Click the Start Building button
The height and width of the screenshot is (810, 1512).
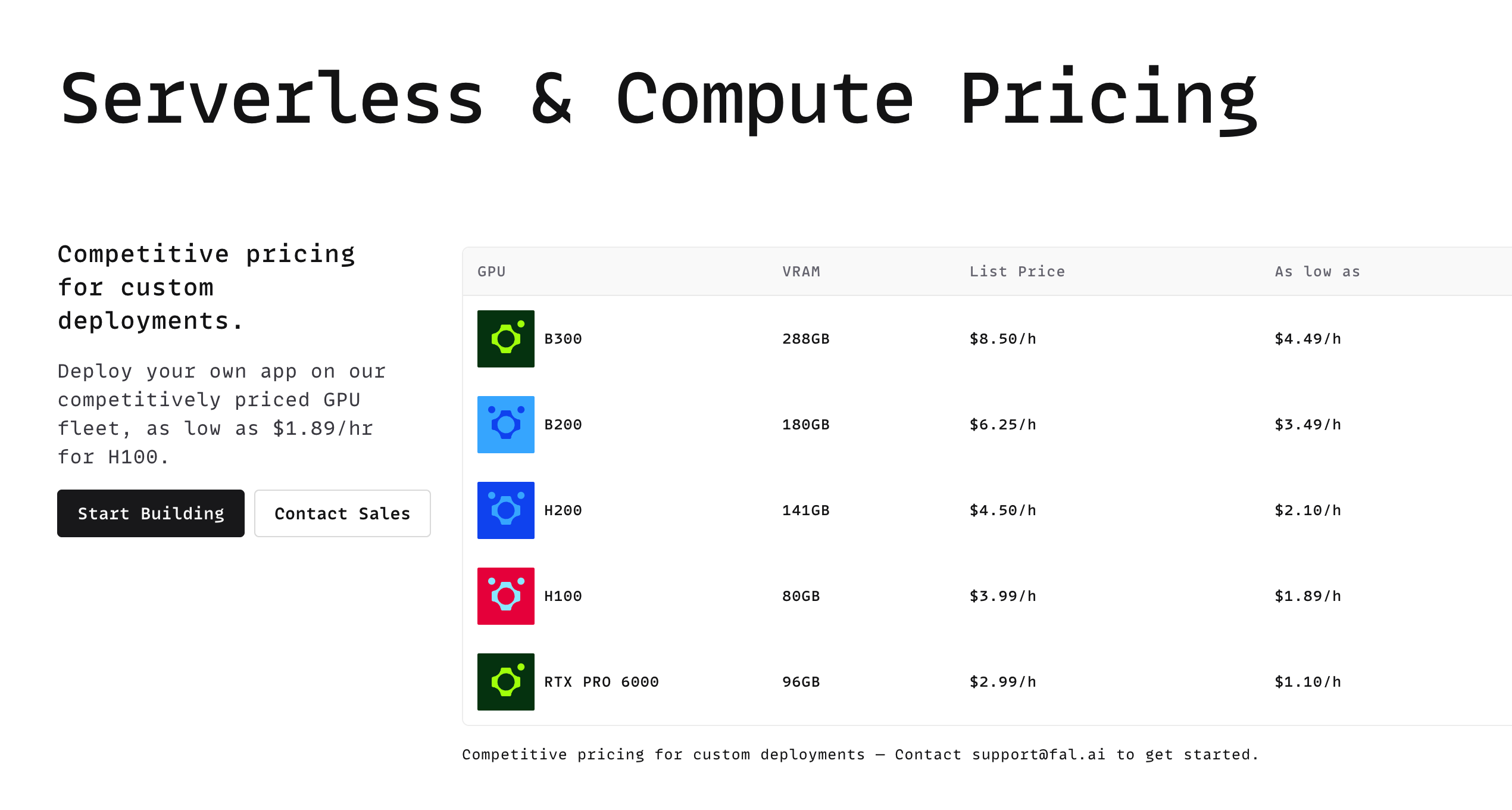pyautogui.click(x=151, y=513)
